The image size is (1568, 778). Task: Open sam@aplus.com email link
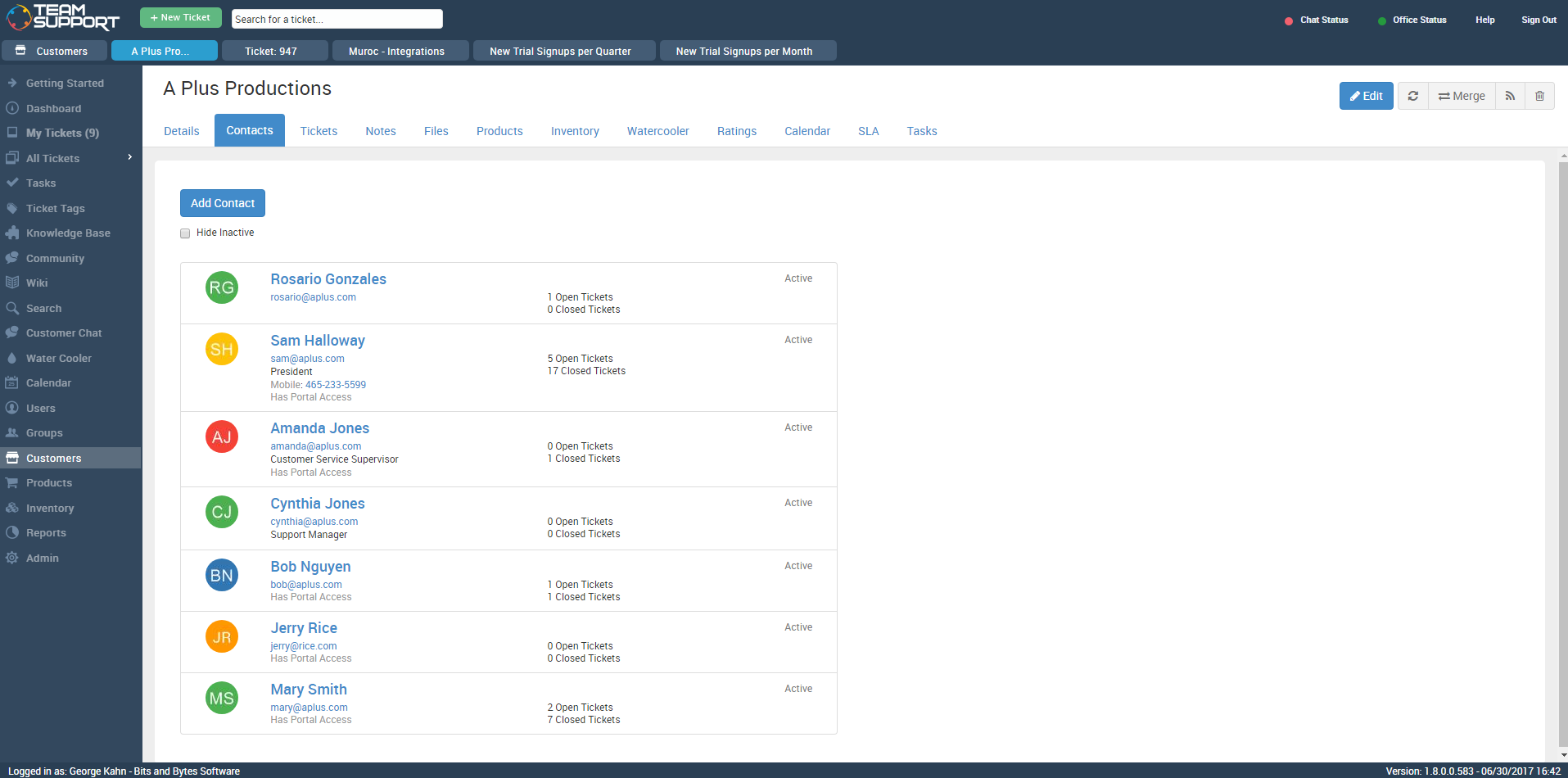[307, 358]
